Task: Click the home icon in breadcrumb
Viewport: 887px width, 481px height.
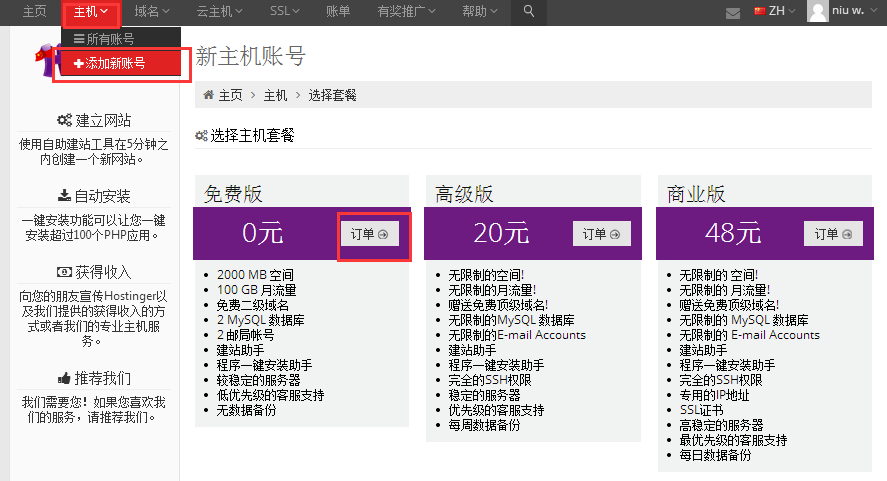Action: click(209, 95)
